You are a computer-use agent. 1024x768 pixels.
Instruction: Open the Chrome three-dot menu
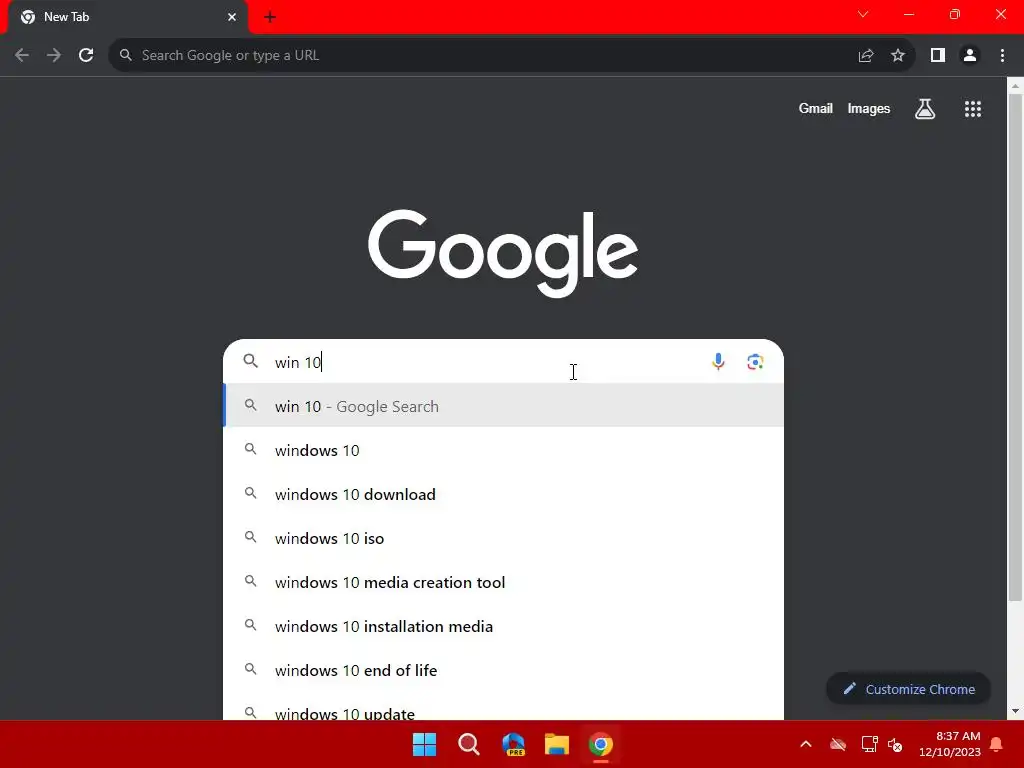tap(1002, 56)
